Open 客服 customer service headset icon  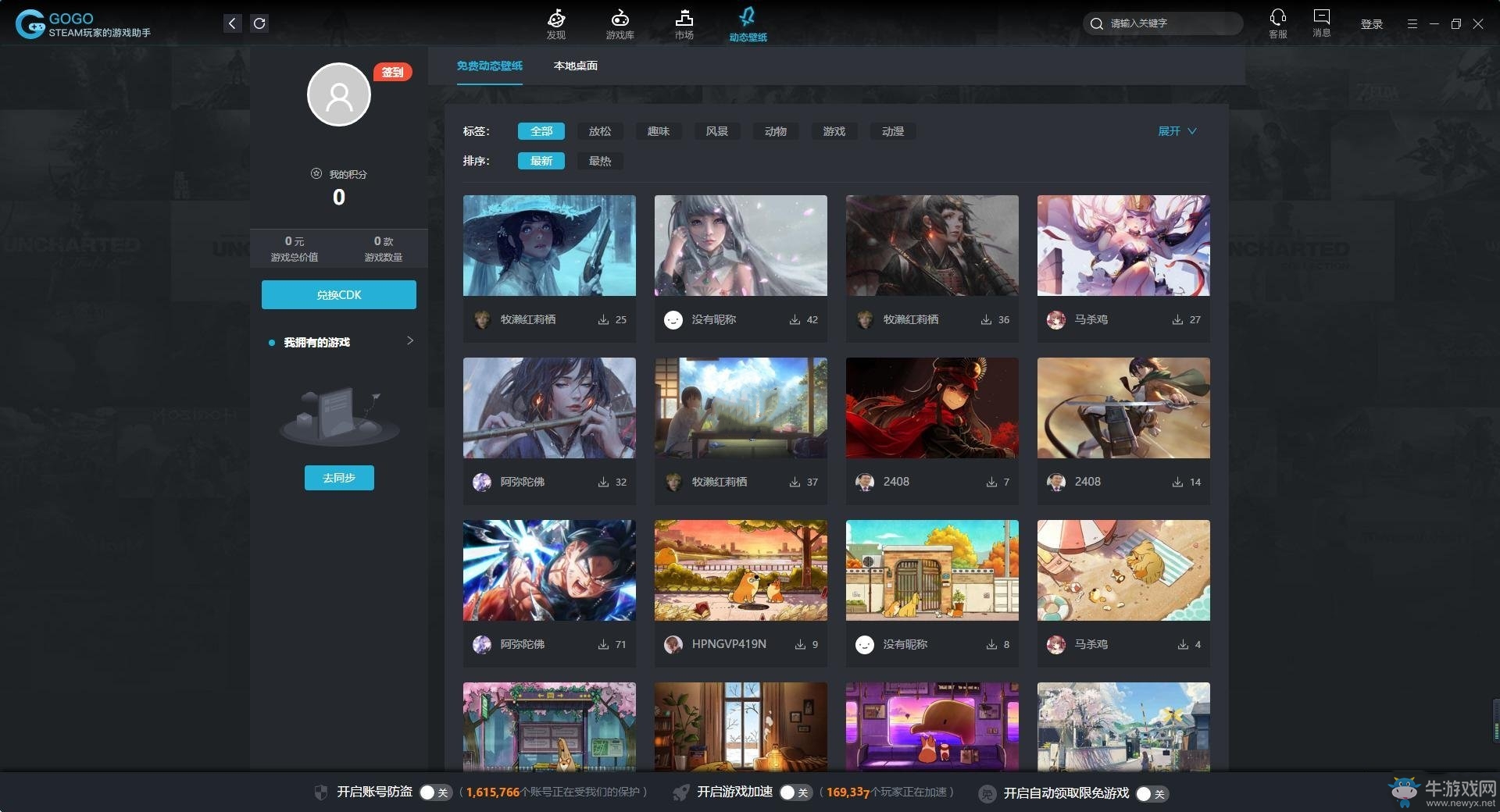coord(1278,16)
